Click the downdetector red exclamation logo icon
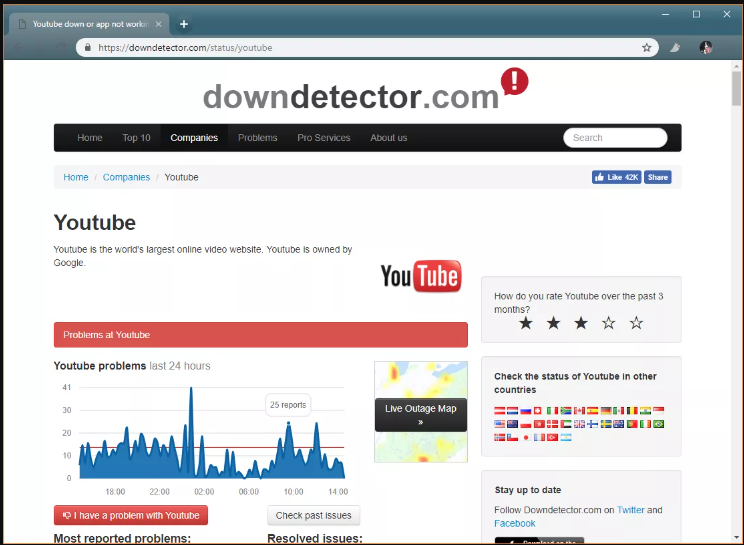The height and width of the screenshot is (545, 744). pyautogui.click(x=514, y=81)
